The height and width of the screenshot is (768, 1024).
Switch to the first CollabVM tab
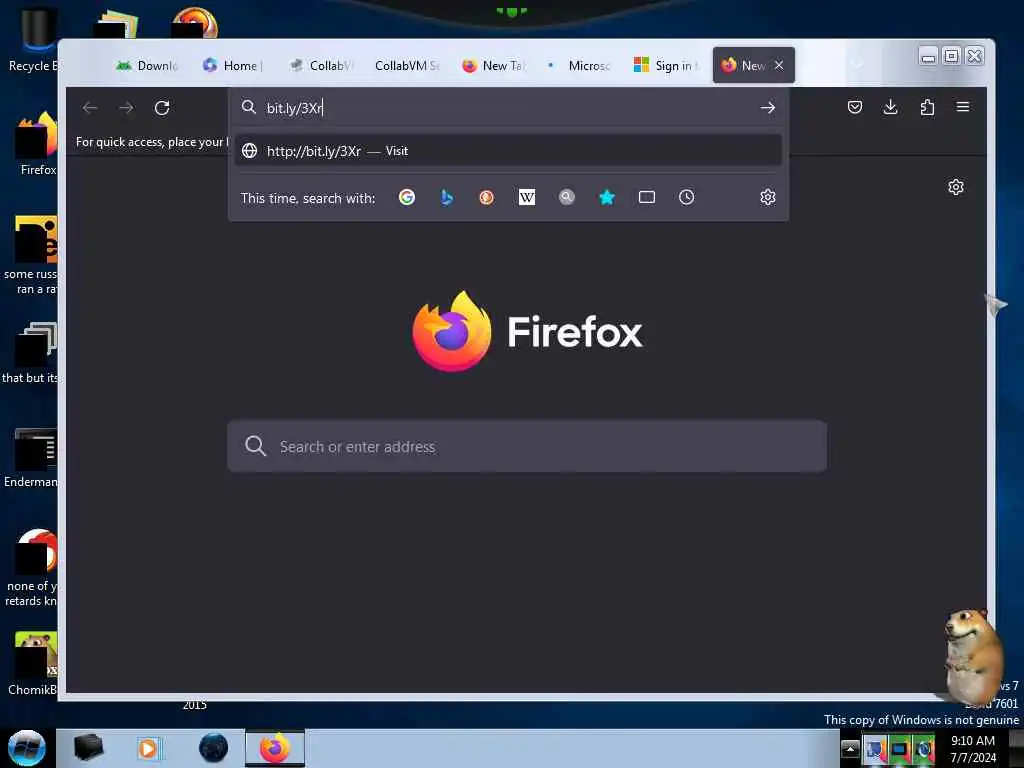(321, 65)
